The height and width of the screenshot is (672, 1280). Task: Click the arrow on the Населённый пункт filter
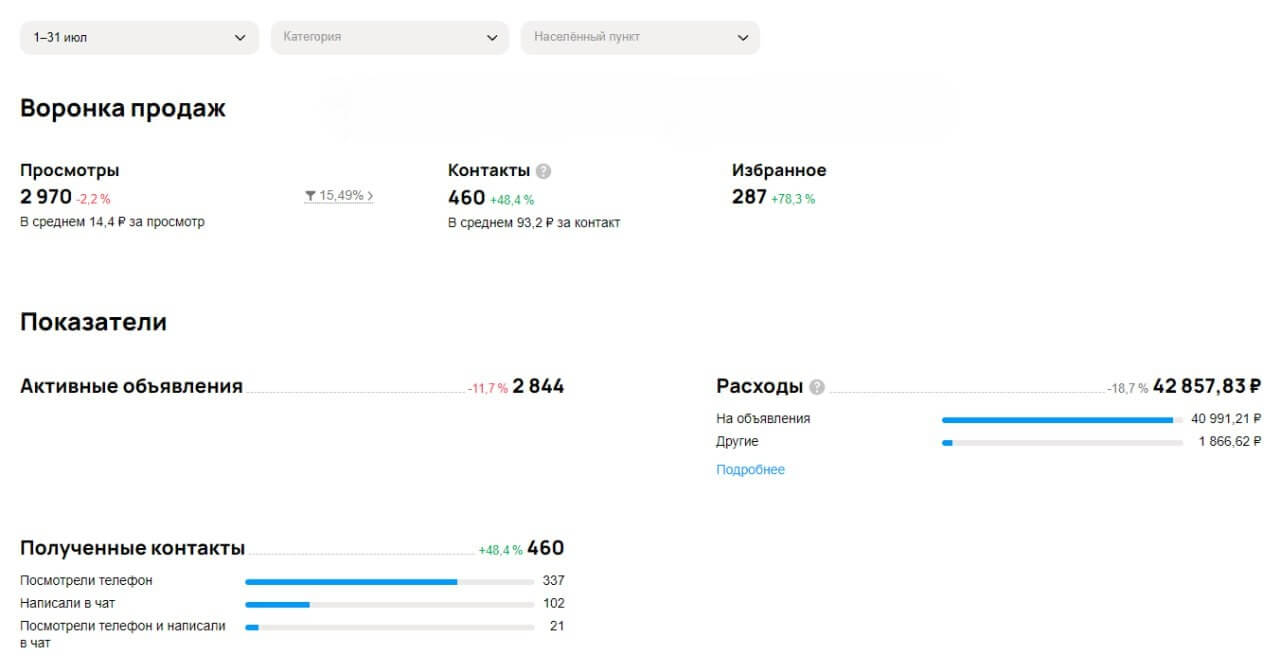(743, 38)
